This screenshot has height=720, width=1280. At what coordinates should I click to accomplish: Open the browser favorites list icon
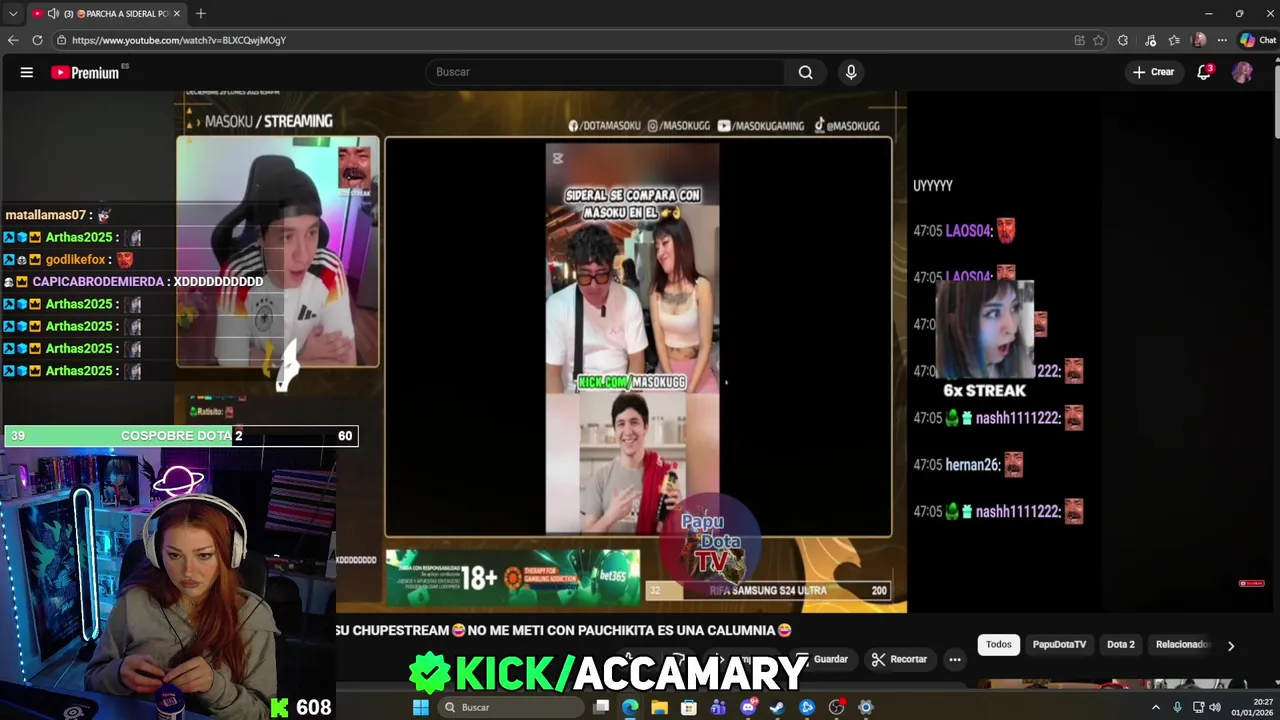click(x=1174, y=40)
